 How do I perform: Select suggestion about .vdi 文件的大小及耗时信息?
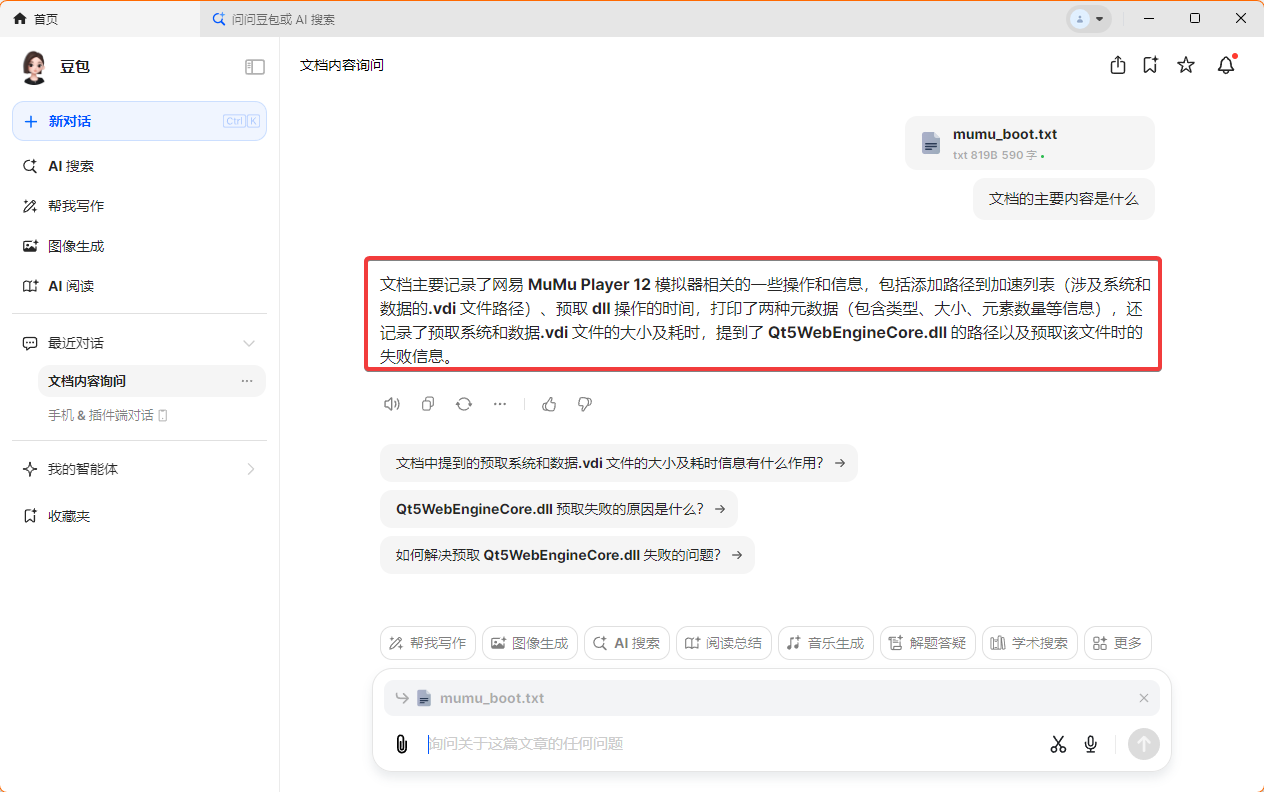[x=619, y=463]
